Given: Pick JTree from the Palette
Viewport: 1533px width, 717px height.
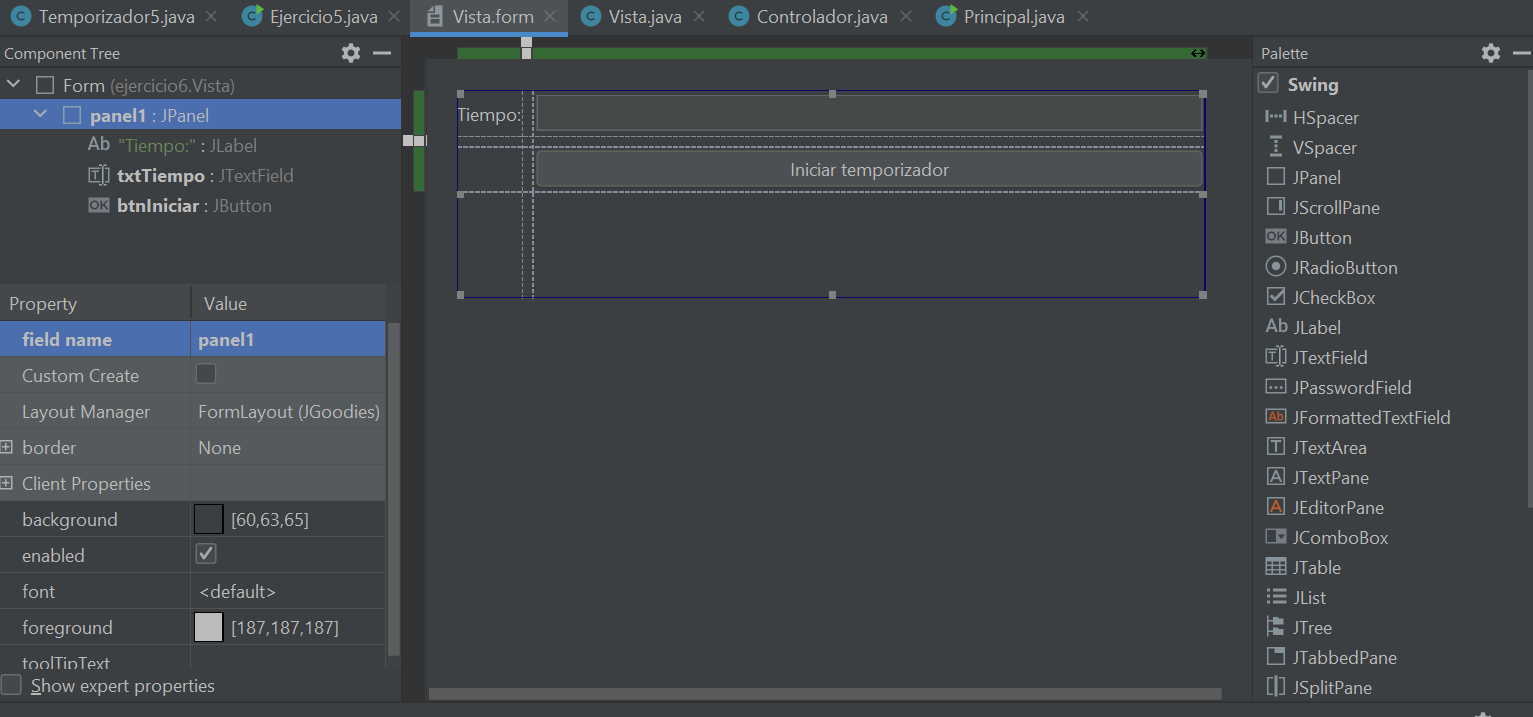Looking at the screenshot, I should pyautogui.click(x=1311, y=628).
